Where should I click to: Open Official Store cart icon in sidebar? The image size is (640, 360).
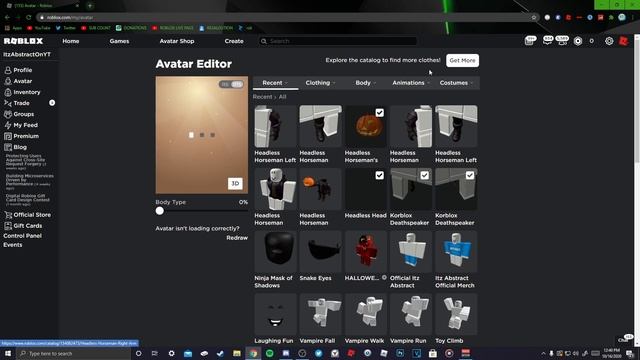[8, 215]
